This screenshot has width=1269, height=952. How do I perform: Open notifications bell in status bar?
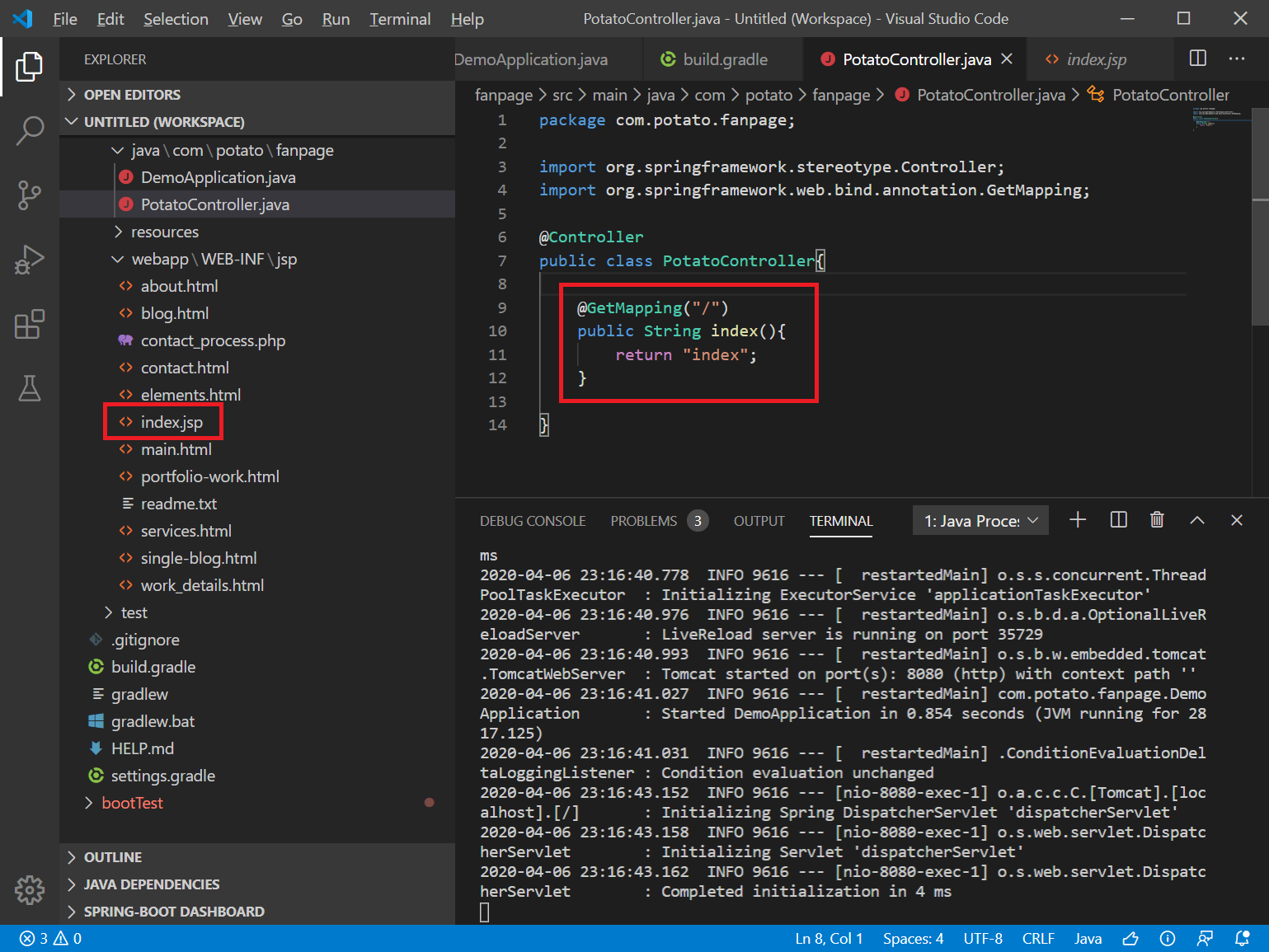[x=1242, y=939]
